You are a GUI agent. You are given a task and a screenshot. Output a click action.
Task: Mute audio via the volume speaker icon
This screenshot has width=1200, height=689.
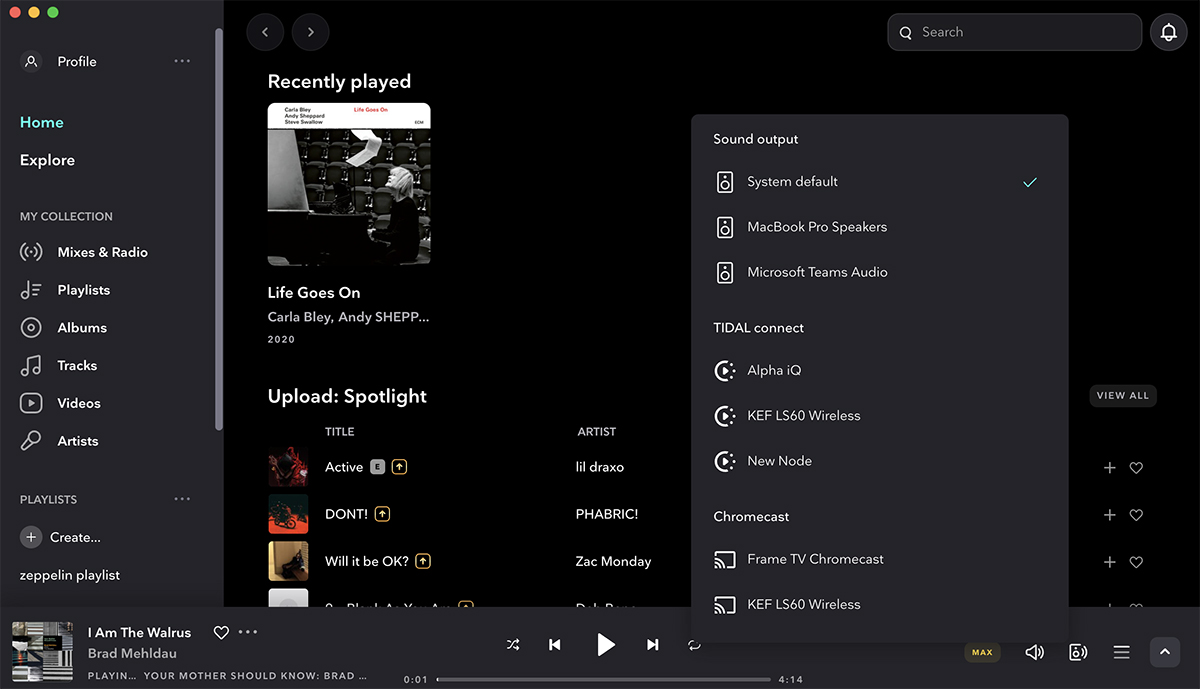coord(1034,651)
